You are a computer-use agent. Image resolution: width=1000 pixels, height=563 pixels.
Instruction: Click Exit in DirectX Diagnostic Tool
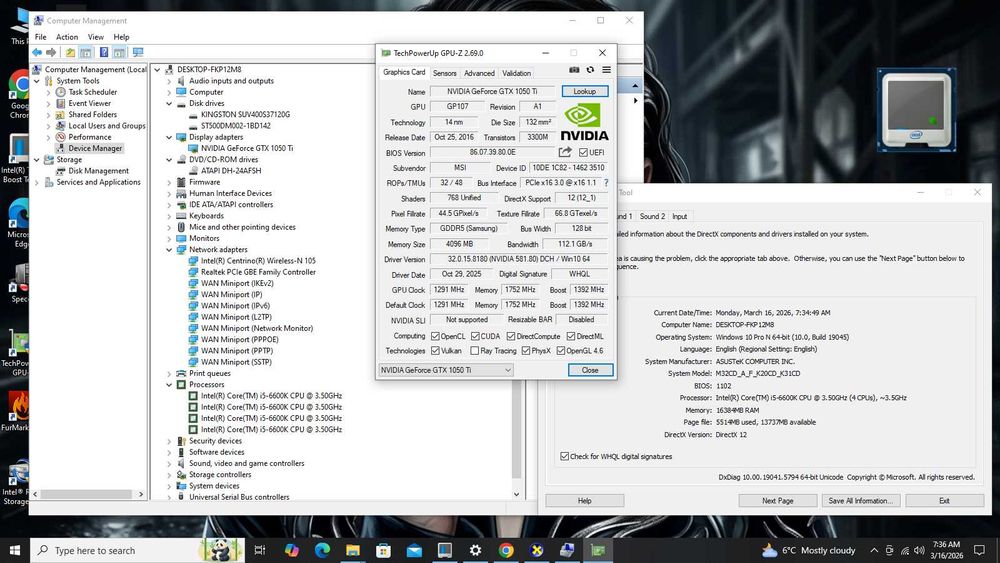click(944, 501)
